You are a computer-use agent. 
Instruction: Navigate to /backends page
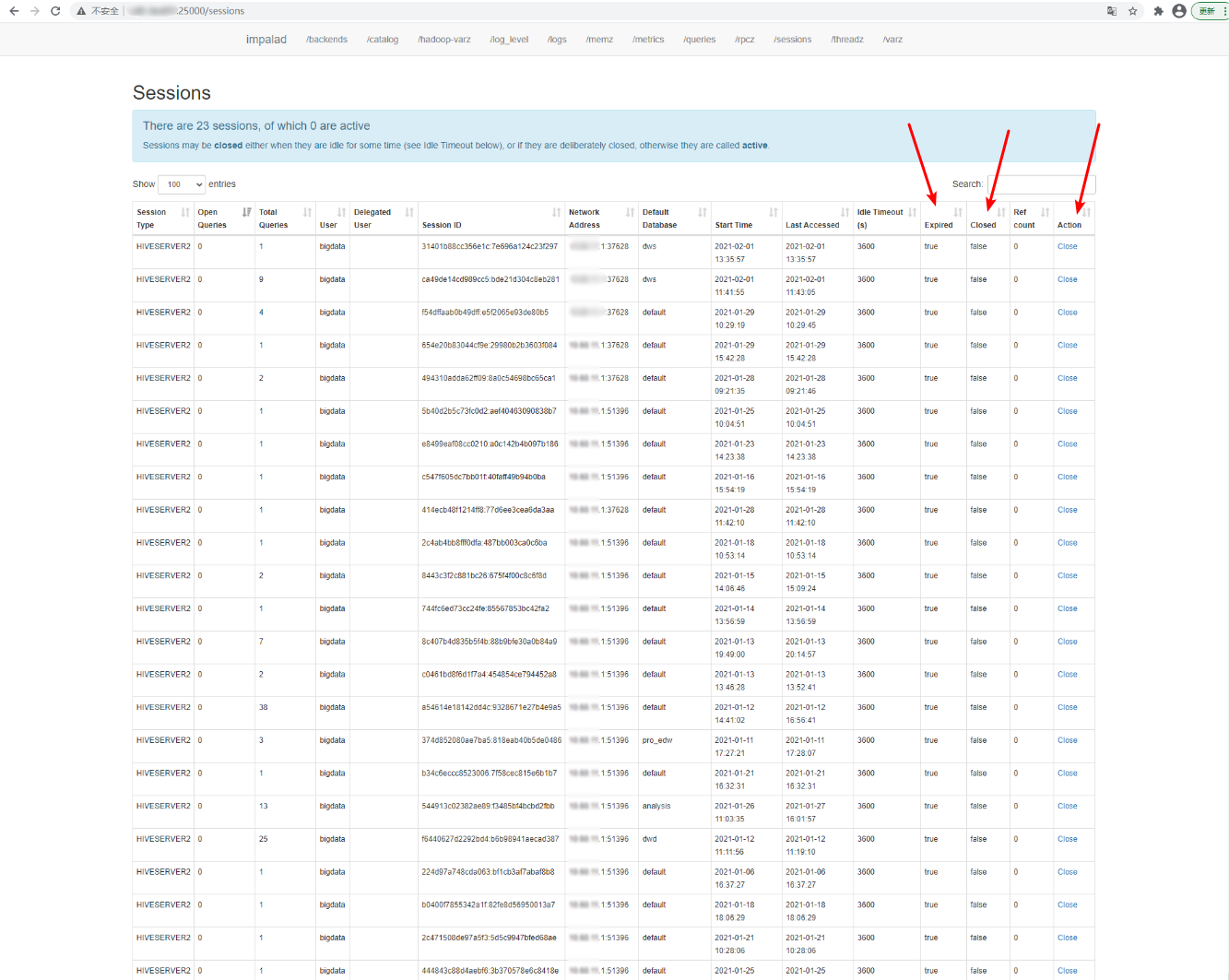[327, 40]
